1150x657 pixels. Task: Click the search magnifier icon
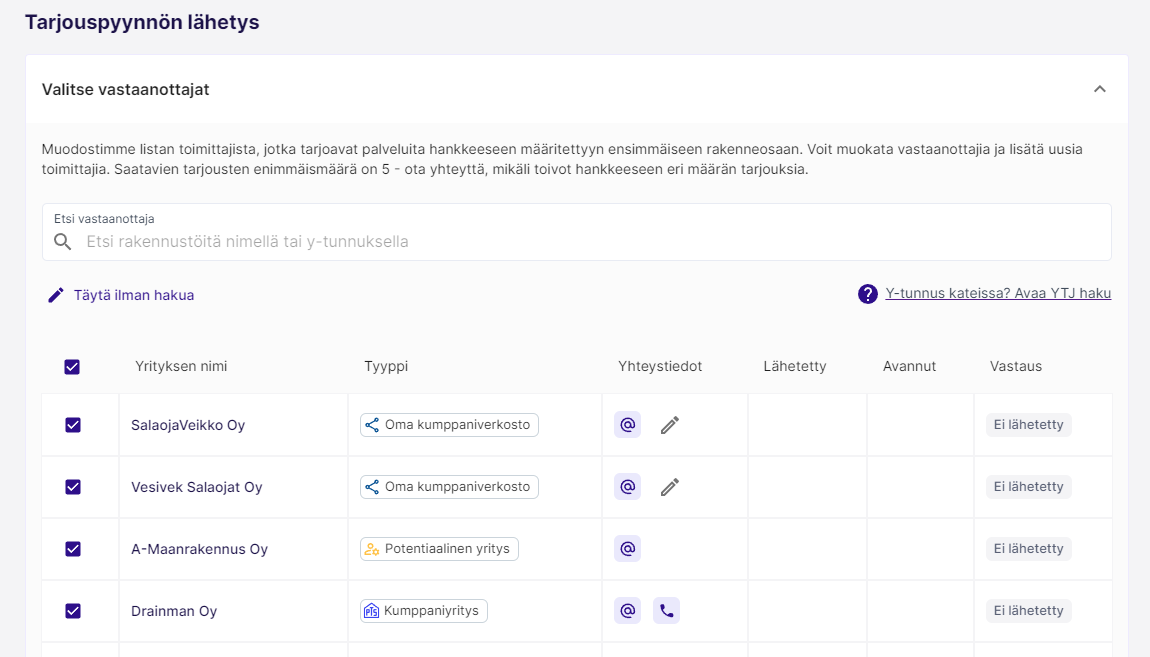click(63, 242)
